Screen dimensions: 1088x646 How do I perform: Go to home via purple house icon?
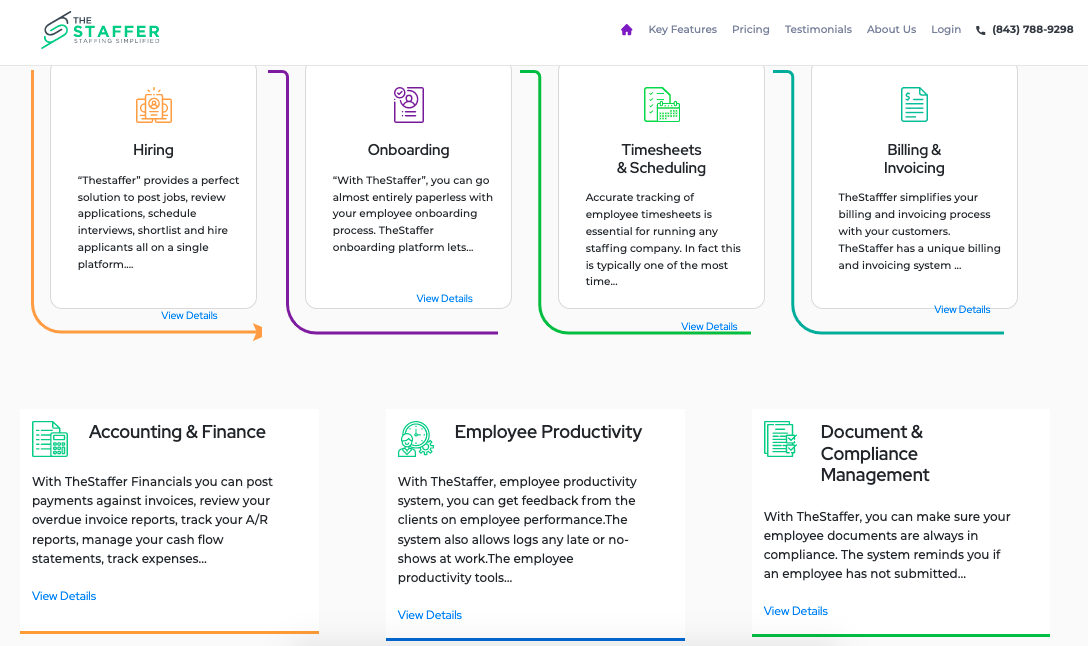(x=627, y=29)
